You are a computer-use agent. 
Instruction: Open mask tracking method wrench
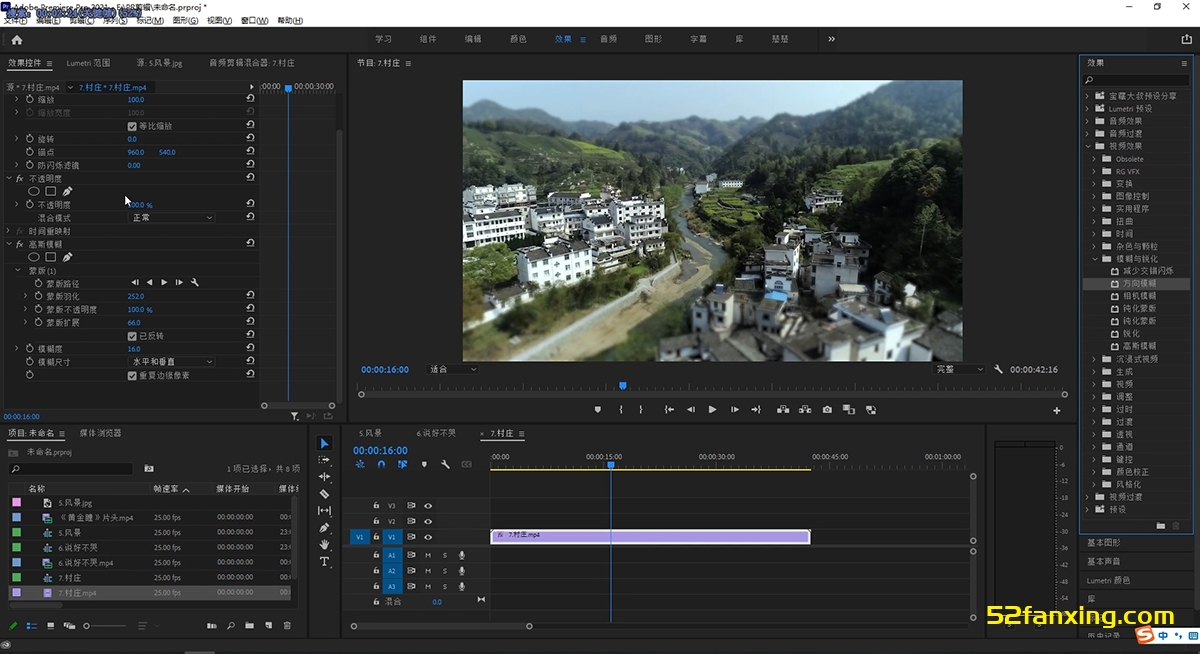tap(195, 283)
